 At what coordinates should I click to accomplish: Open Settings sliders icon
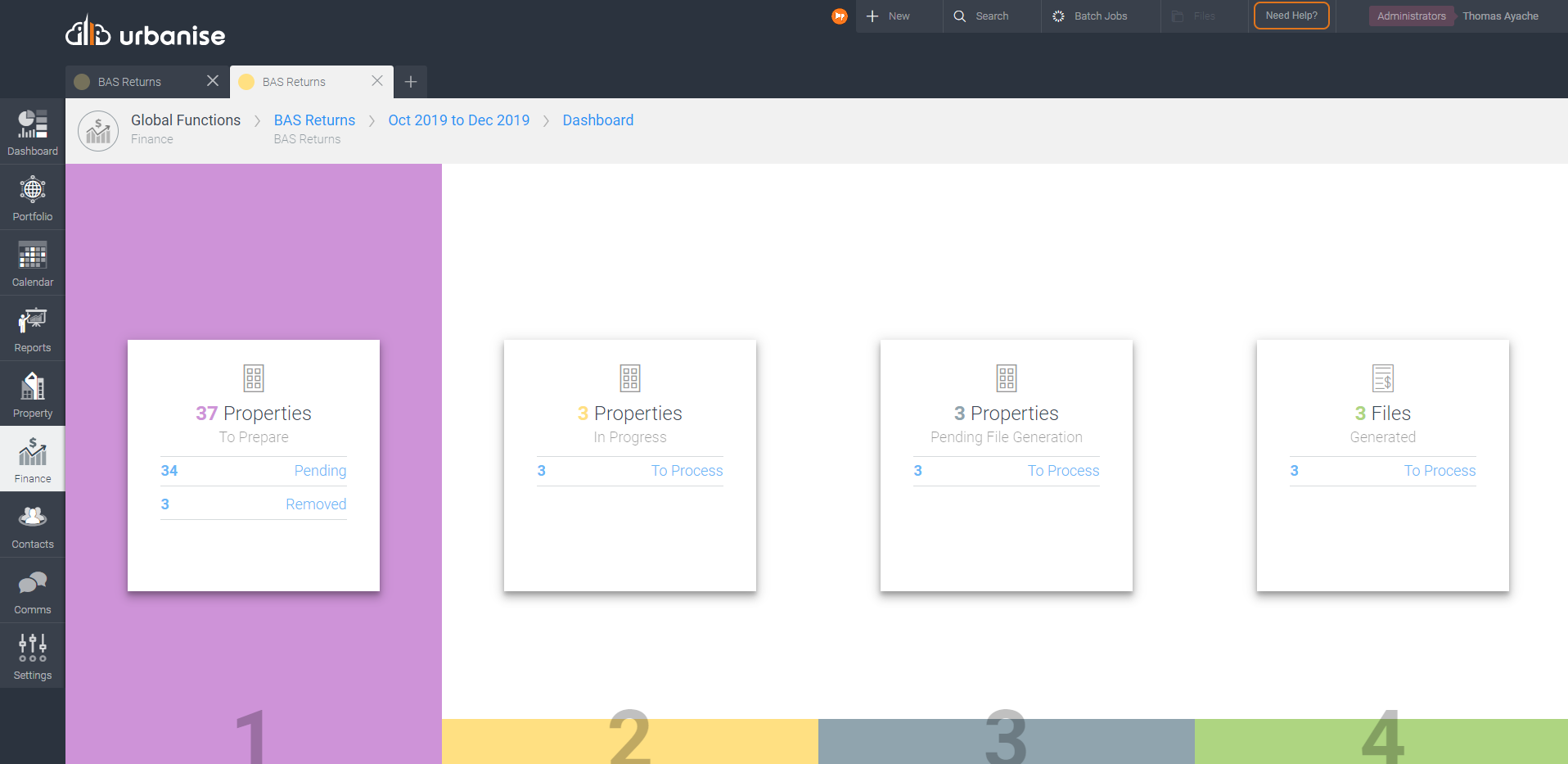coord(33,656)
